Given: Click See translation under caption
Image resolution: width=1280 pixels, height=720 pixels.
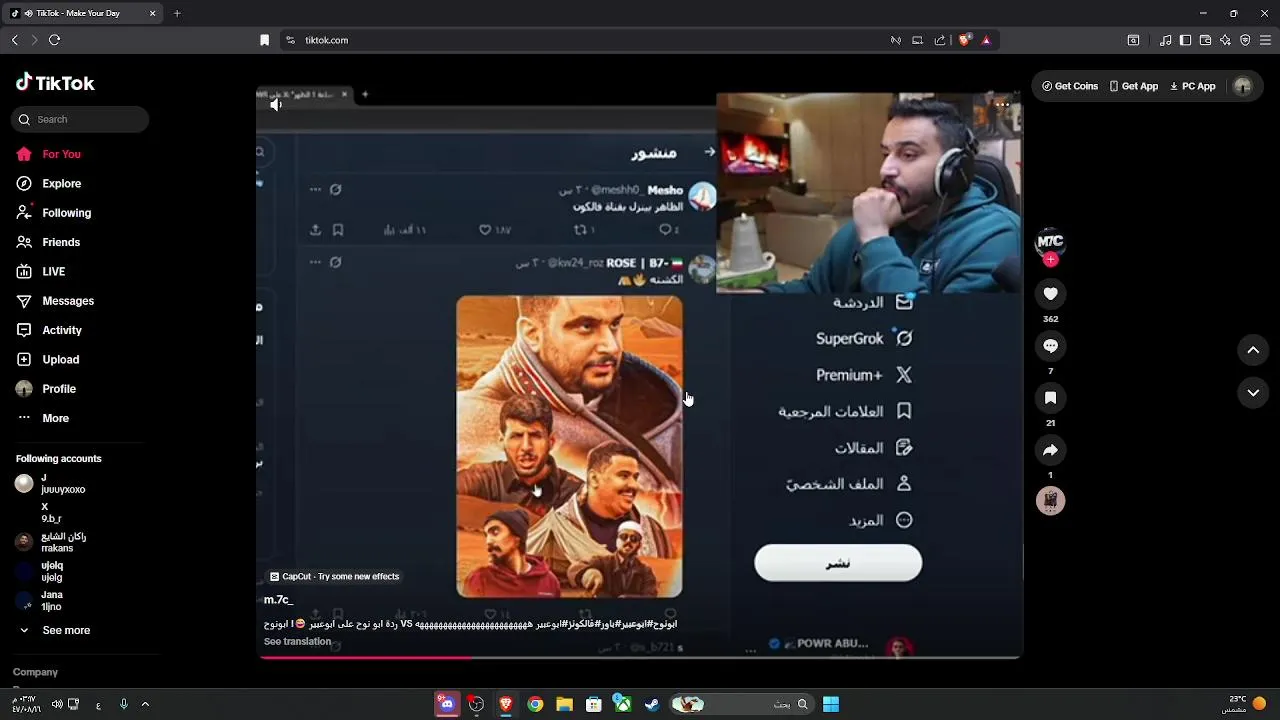Looking at the screenshot, I should tap(297, 642).
